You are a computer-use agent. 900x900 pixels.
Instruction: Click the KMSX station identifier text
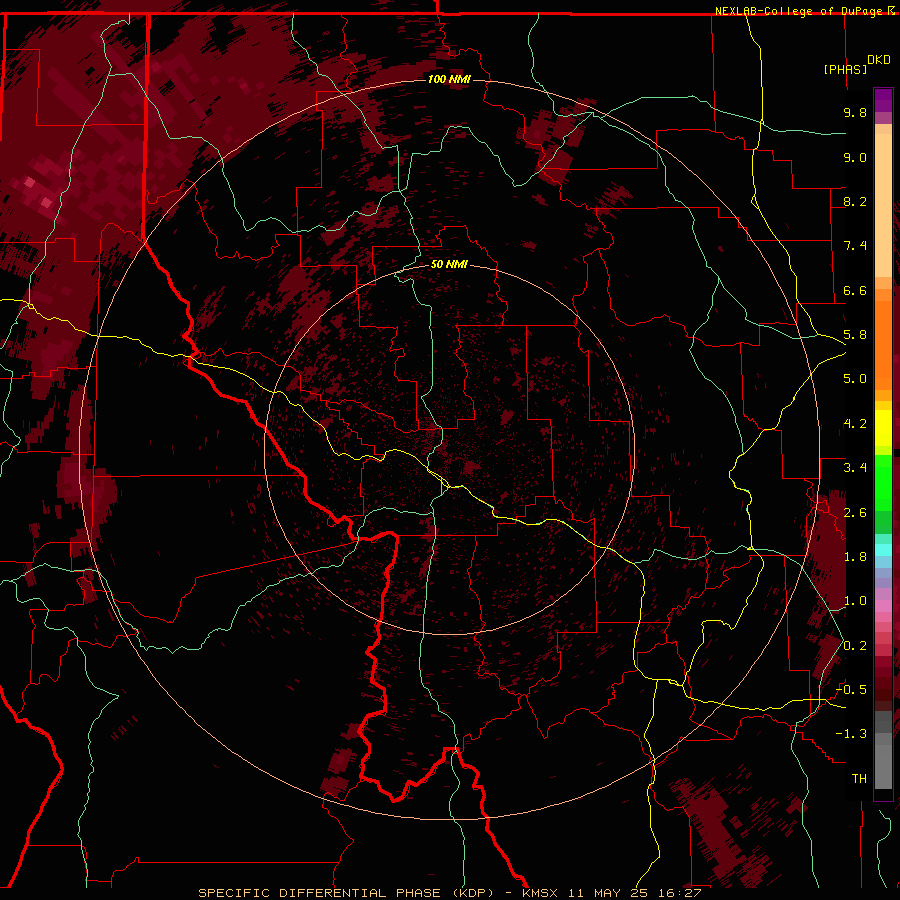tap(541, 893)
